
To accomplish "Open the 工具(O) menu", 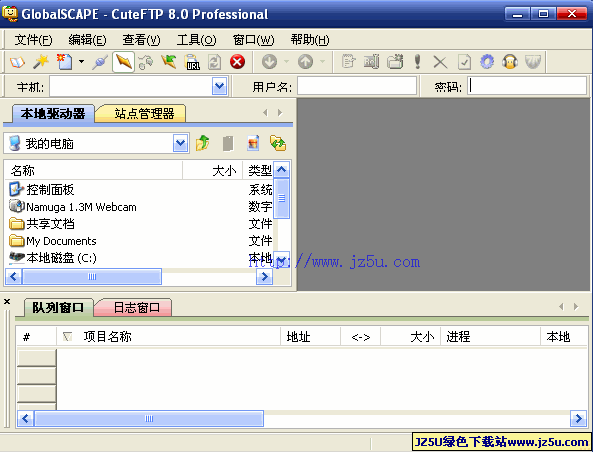I will pos(197,39).
